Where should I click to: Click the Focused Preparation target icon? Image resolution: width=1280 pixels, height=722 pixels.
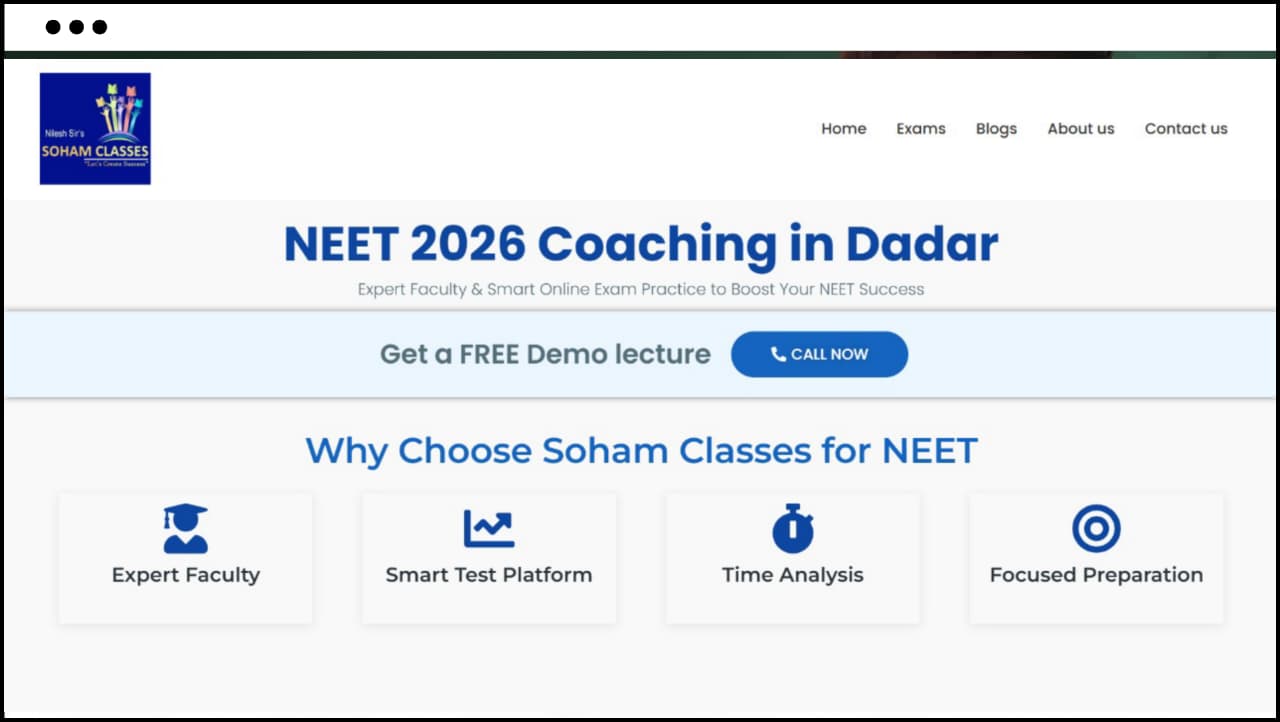tap(1096, 527)
